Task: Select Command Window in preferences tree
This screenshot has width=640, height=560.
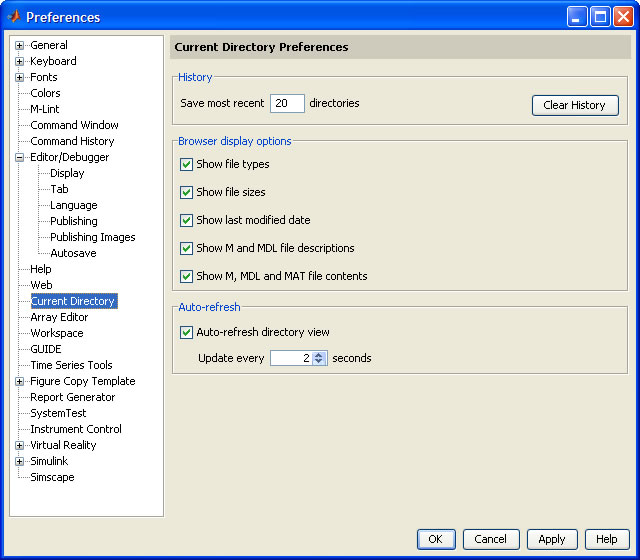Action: 74,125
